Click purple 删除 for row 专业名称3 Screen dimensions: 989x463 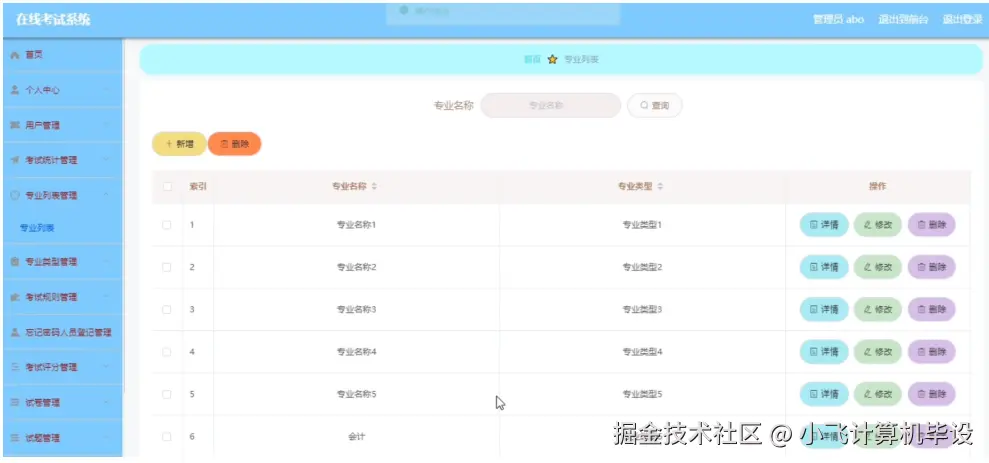pos(932,309)
